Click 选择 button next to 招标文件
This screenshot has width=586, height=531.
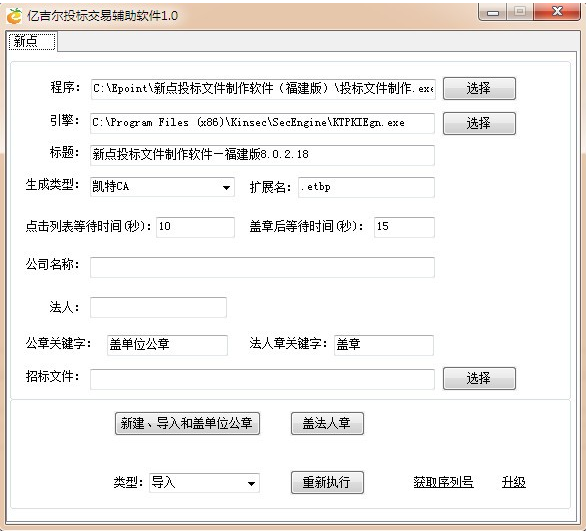point(479,379)
